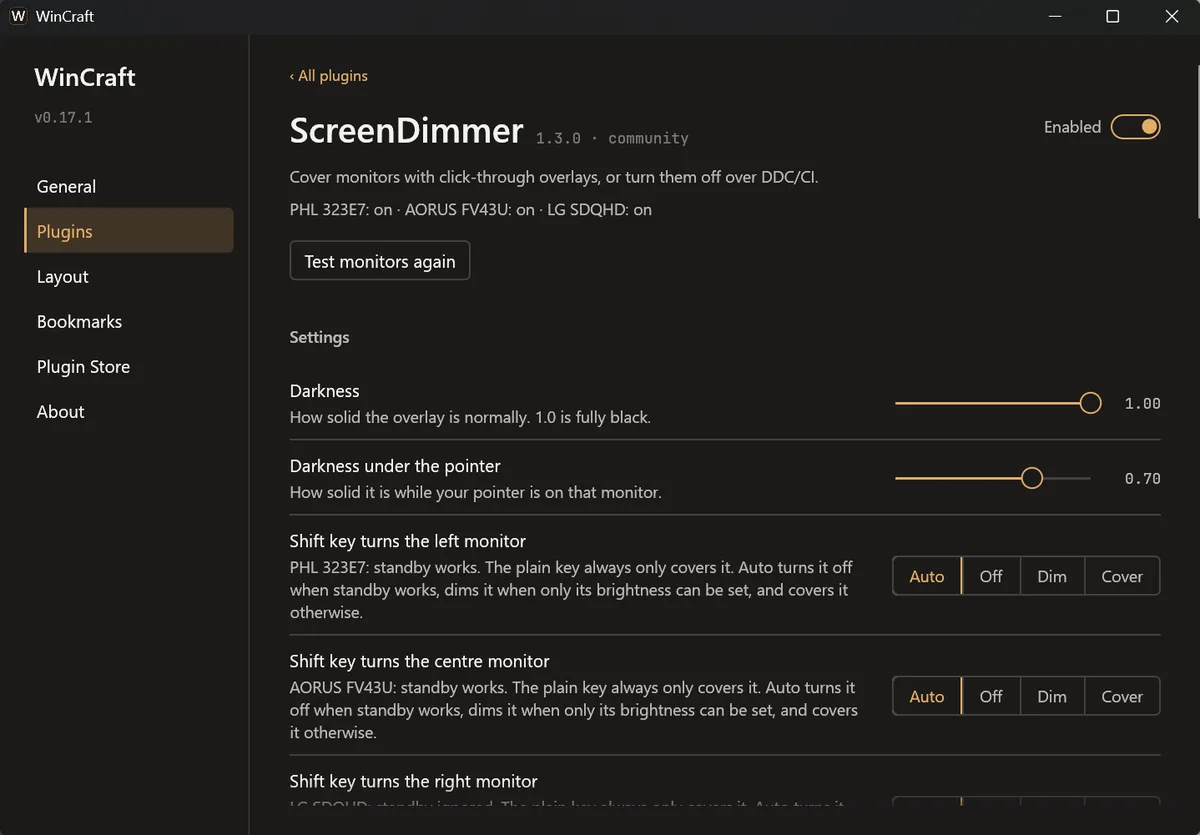This screenshot has width=1200, height=835.
Task: Select Cover for the left monitor
Action: pyautogui.click(x=1122, y=576)
